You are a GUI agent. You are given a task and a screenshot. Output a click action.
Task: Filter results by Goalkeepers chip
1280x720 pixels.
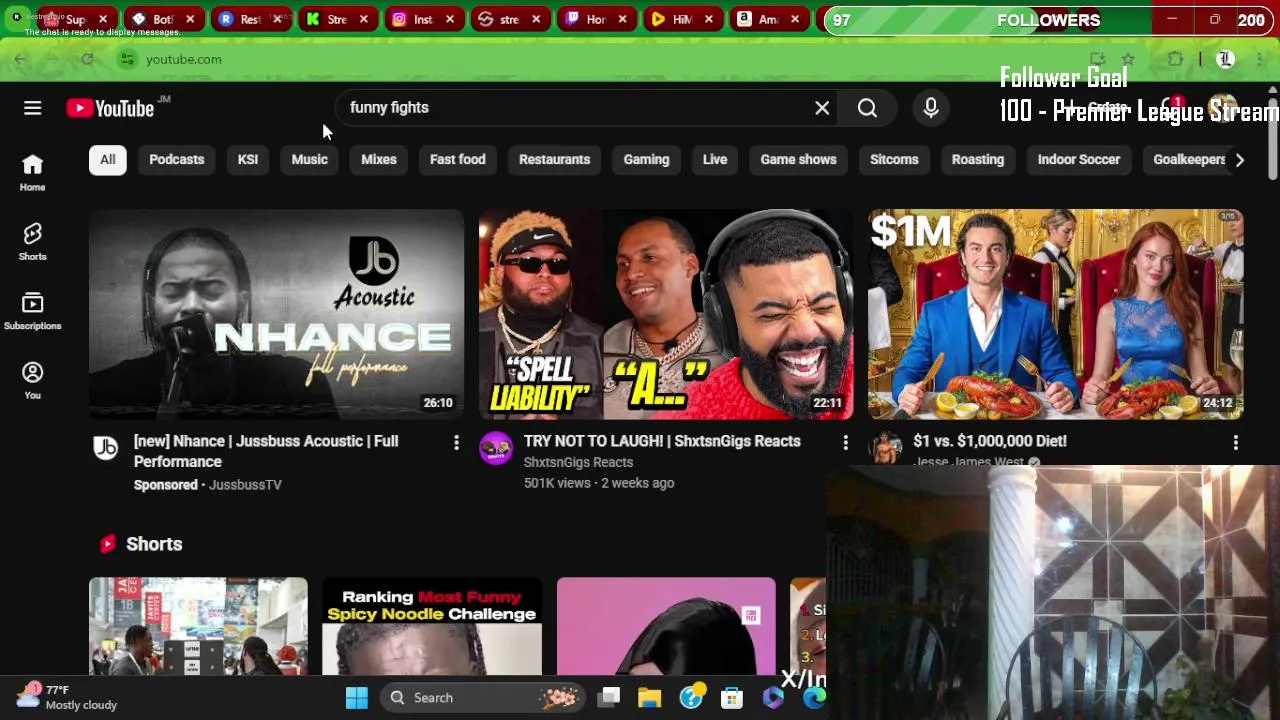pyautogui.click(x=1189, y=160)
